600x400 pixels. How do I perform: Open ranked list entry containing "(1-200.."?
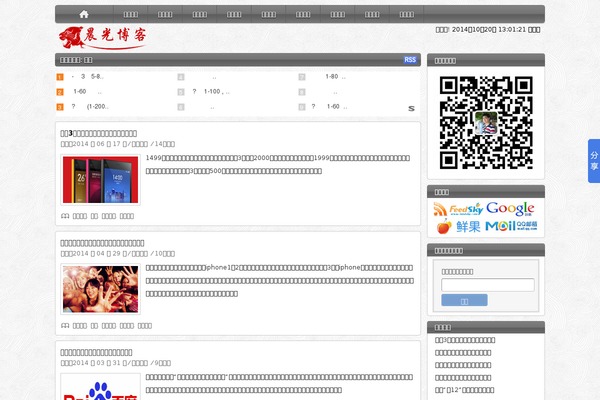[90, 106]
